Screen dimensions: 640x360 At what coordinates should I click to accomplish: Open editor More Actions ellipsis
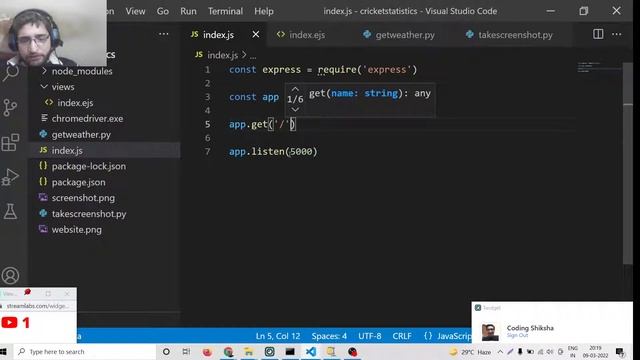tap(617, 34)
